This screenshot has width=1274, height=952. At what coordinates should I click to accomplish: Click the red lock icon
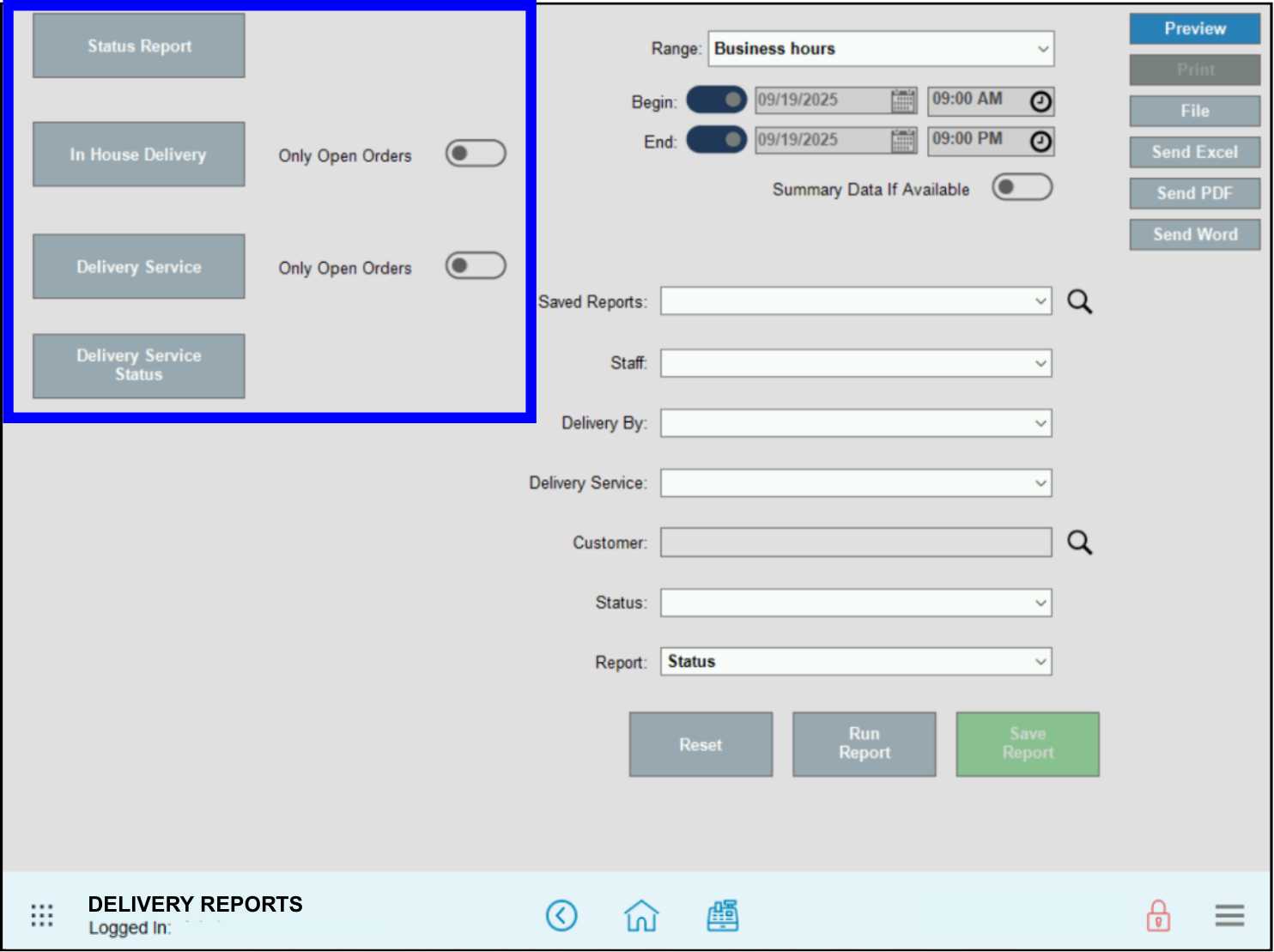(x=1158, y=915)
